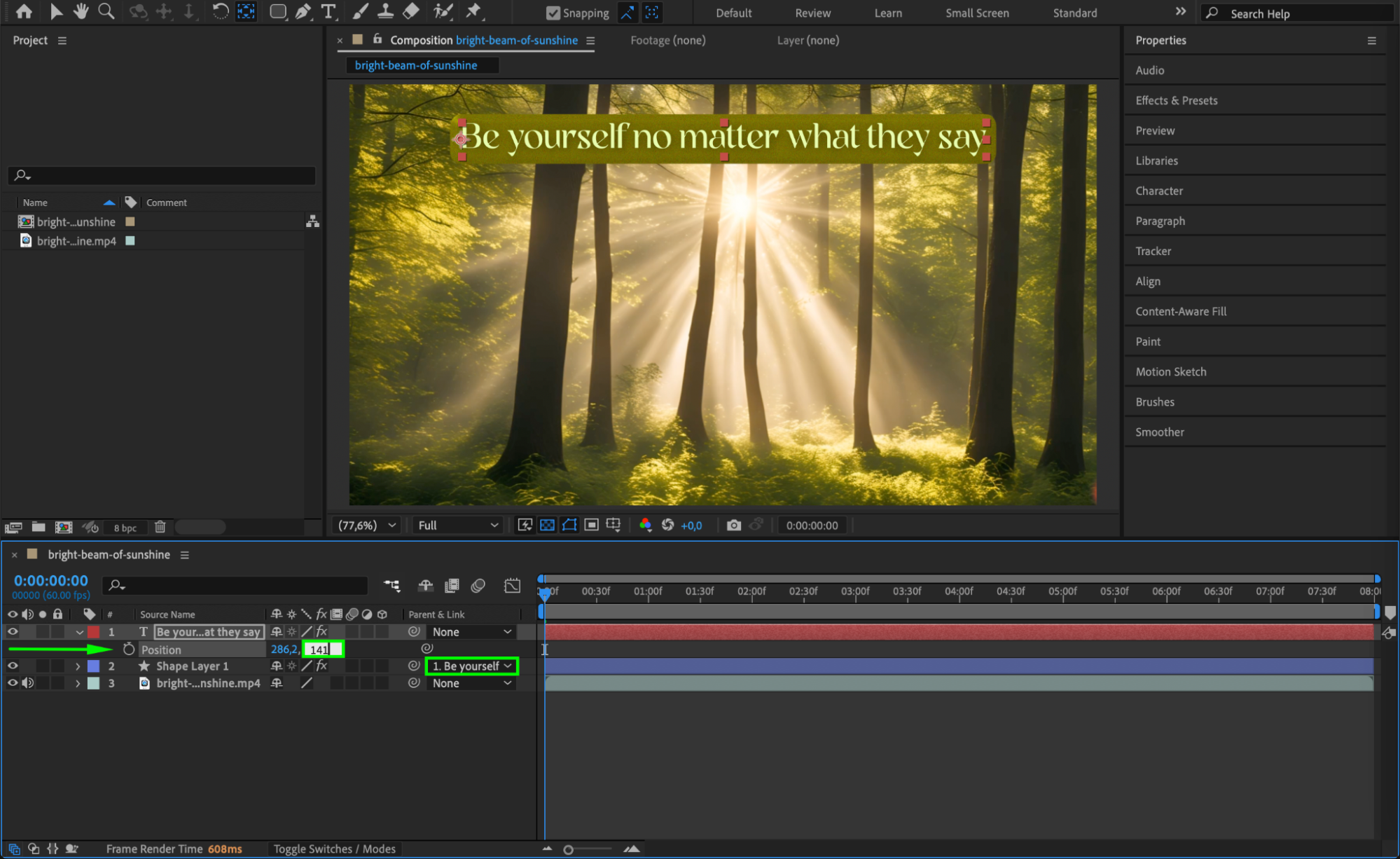This screenshot has width=1400, height=859.
Task: Expand the Shape Layer 1 properties
Action: tap(78, 666)
